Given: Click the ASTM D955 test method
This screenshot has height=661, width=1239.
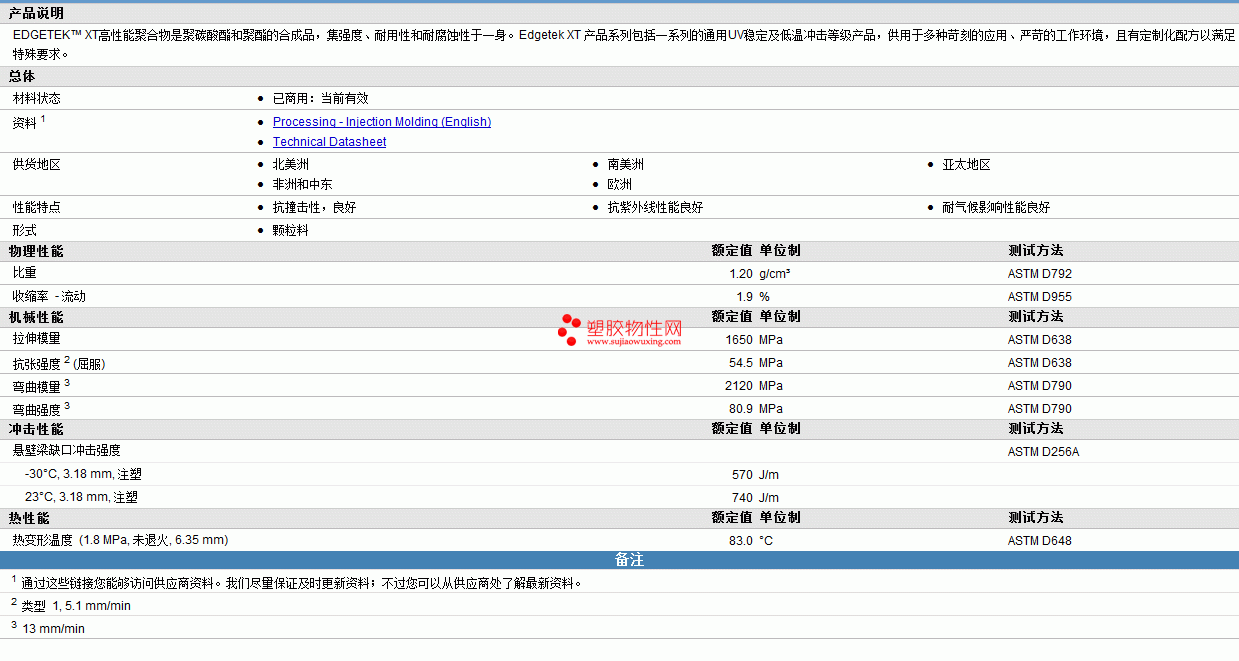Looking at the screenshot, I should (x=1040, y=296).
